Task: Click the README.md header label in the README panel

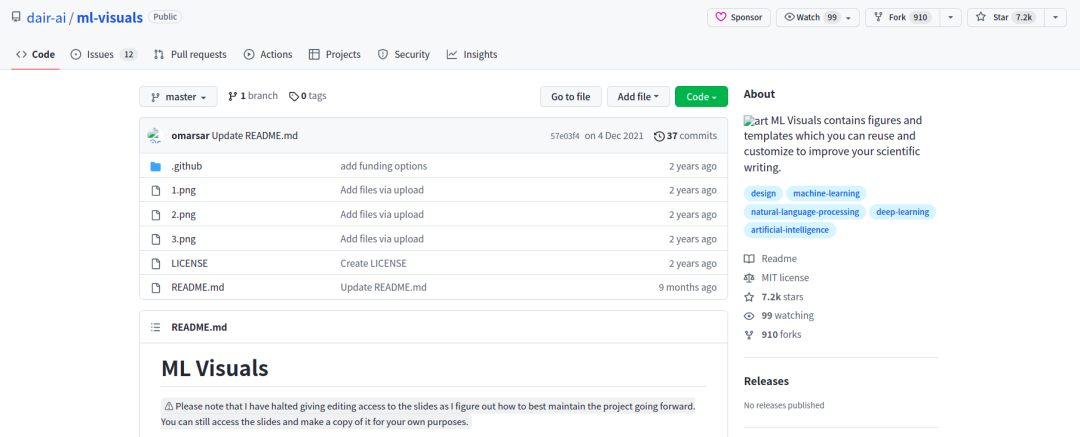Action: click(x=199, y=327)
